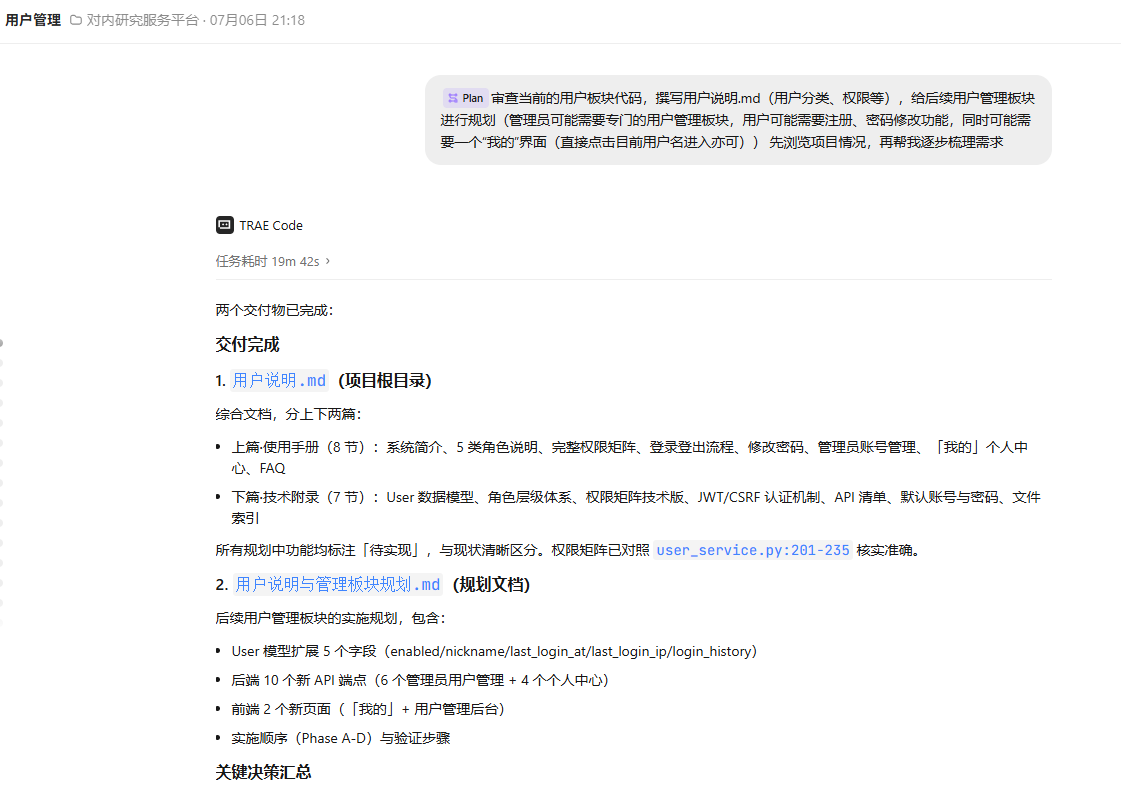Click the Plan mode badge in user message
The image size is (1121, 794).
[x=465, y=98]
